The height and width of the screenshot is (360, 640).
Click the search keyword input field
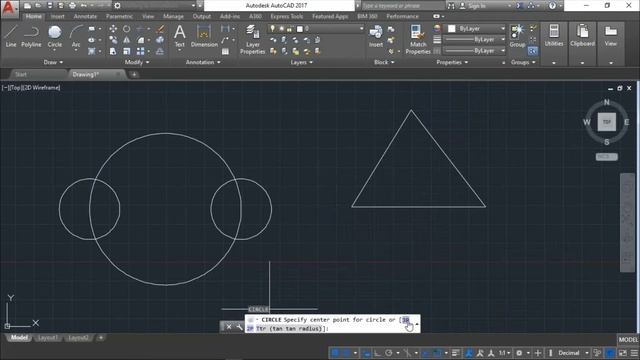coord(402,6)
